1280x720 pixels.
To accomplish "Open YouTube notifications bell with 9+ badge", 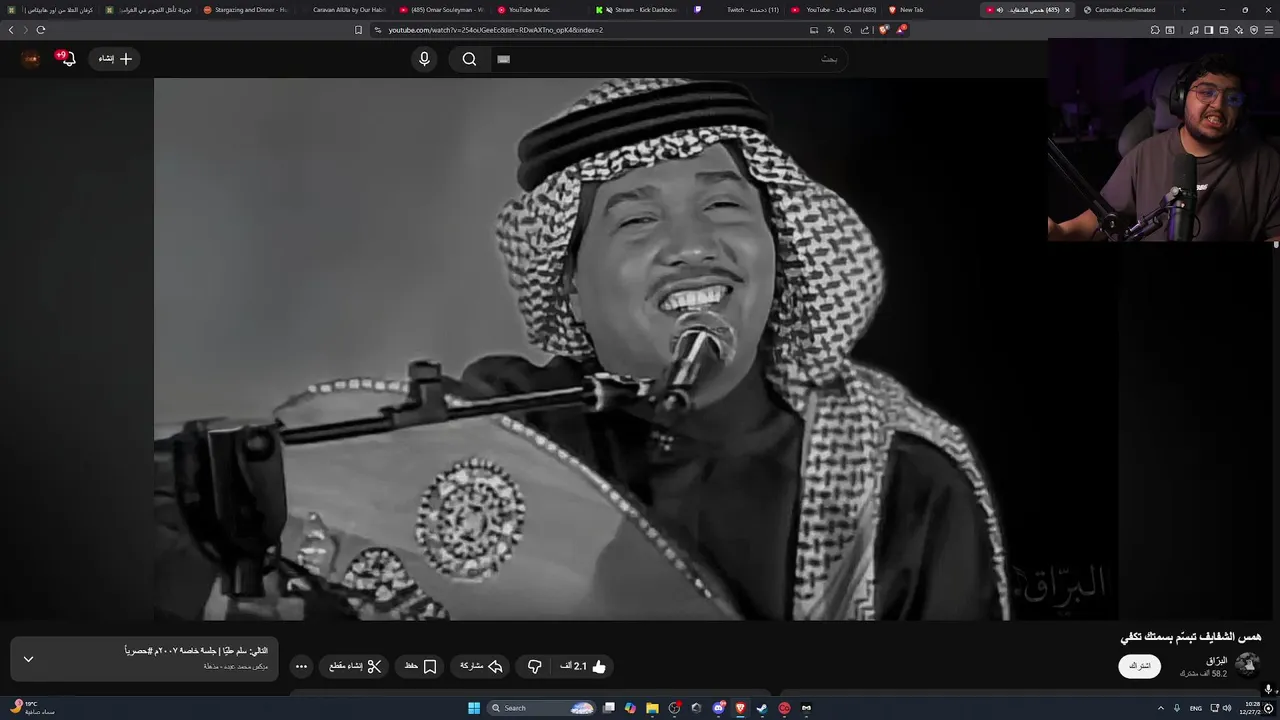I will [x=66, y=58].
